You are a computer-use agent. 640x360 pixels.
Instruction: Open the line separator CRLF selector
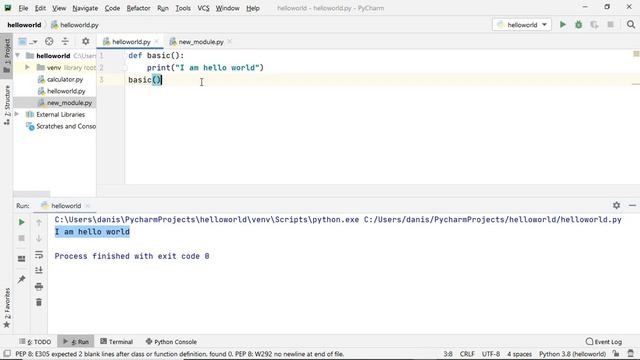coord(467,354)
